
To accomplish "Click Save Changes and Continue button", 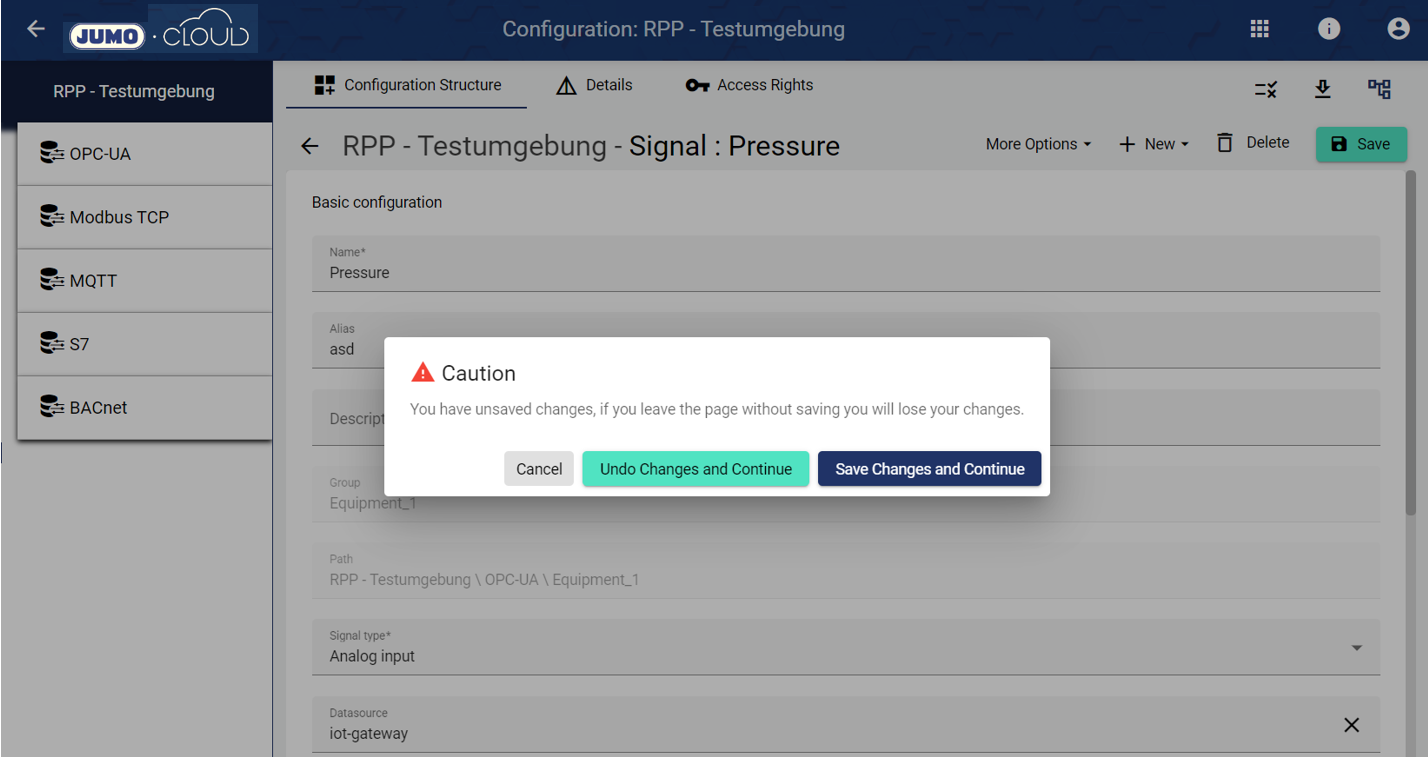I will point(929,469).
